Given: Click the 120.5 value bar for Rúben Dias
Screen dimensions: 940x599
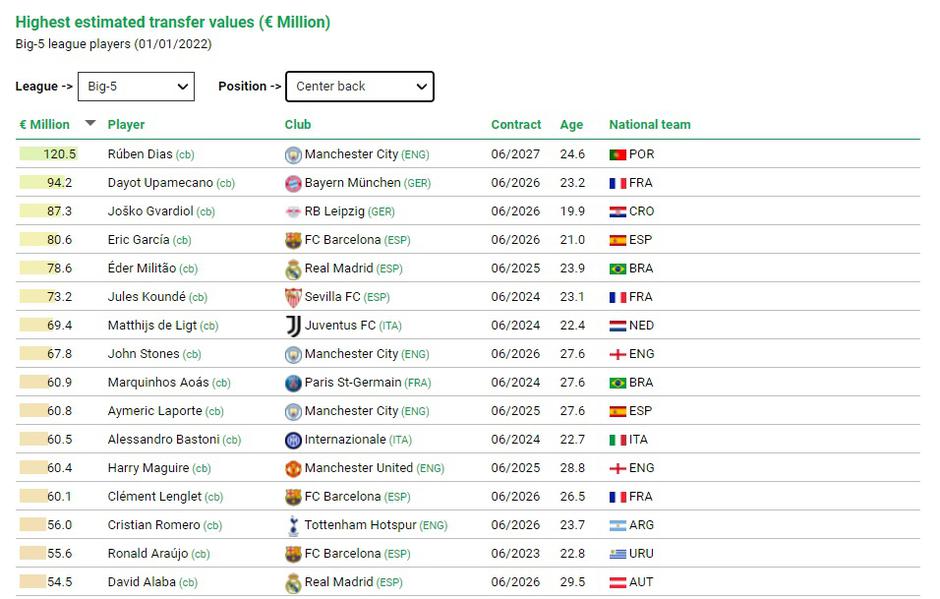Looking at the screenshot, I should [x=48, y=155].
